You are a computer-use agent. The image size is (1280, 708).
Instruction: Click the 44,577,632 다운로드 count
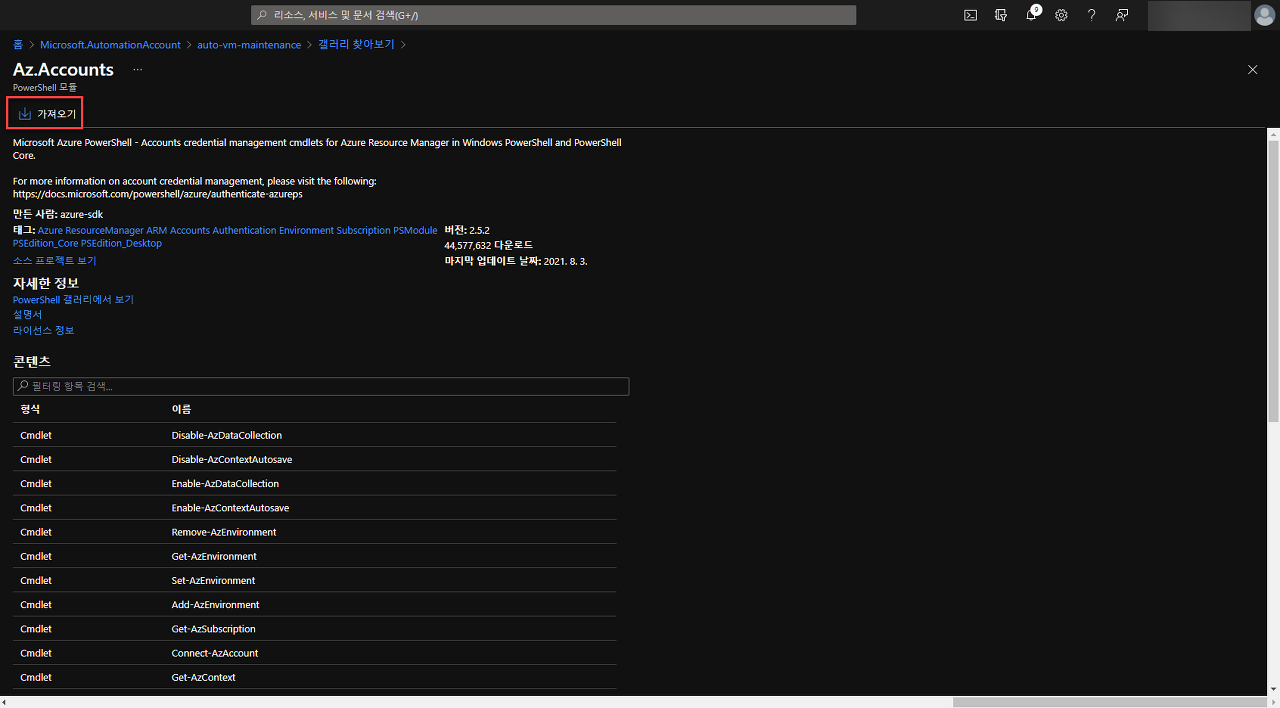click(x=488, y=245)
